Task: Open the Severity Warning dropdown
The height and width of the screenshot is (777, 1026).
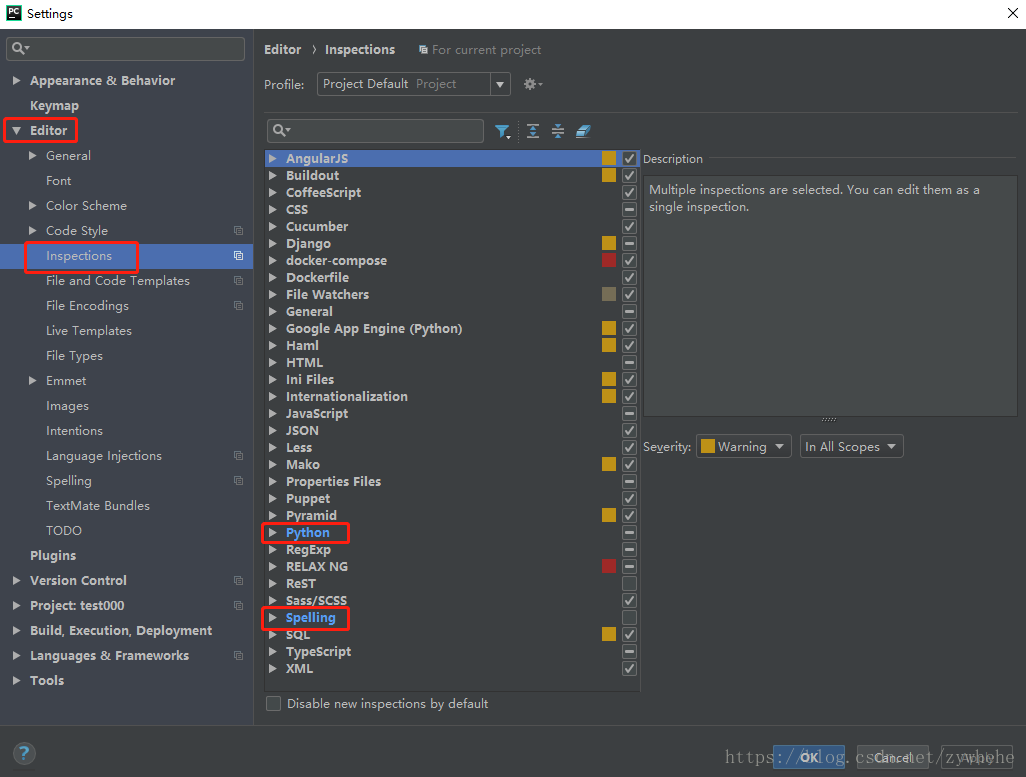Action: 743,446
